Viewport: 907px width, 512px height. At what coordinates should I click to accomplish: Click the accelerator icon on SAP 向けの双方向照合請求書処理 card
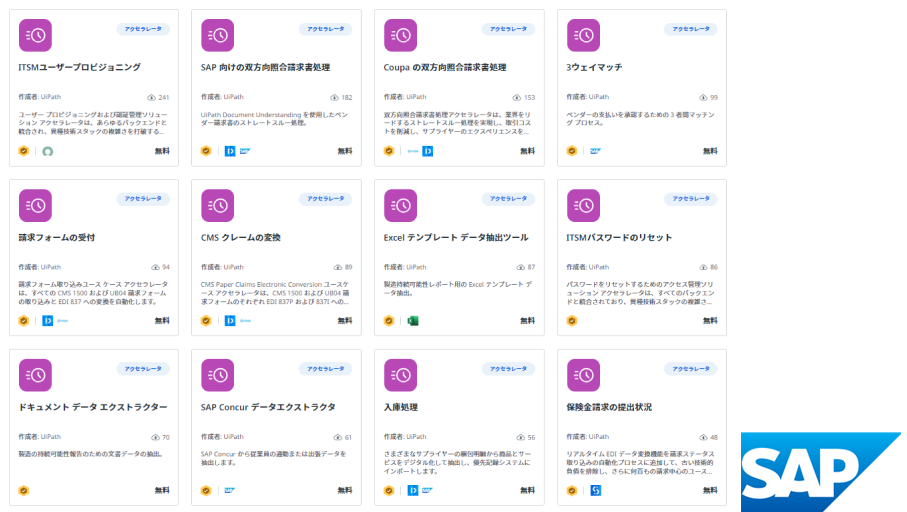(217, 35)
